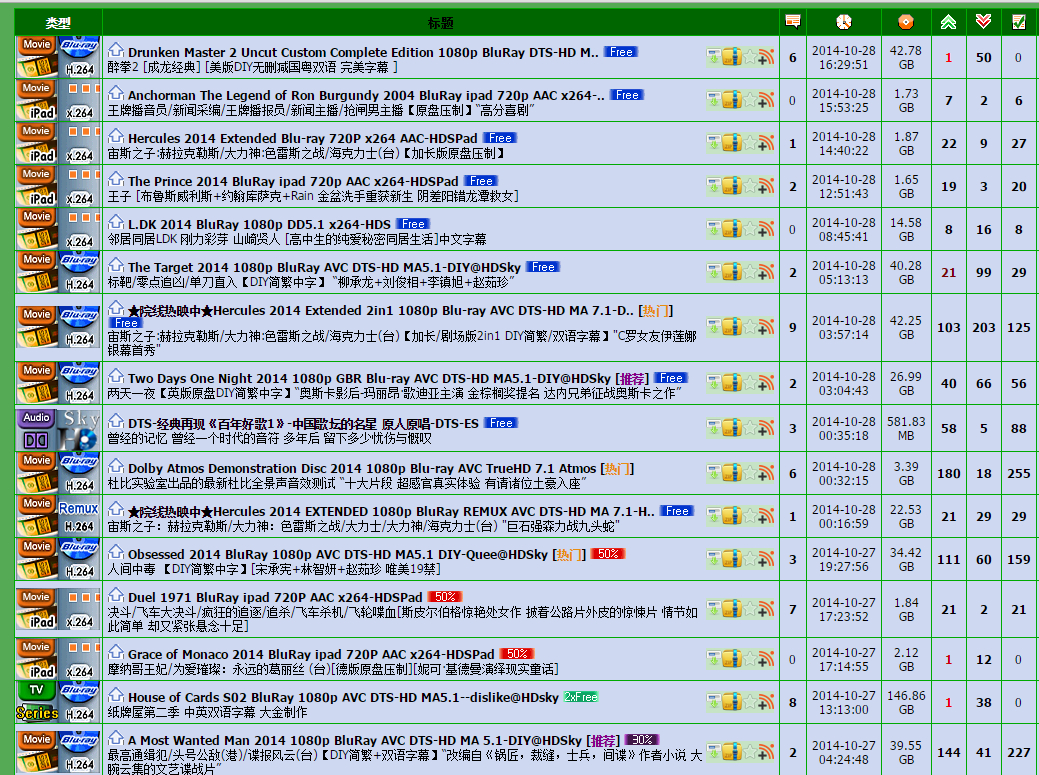Open A Most Wanted Man 2014 link
Viewport: 1039px width, 775px height.
[355, 741]
